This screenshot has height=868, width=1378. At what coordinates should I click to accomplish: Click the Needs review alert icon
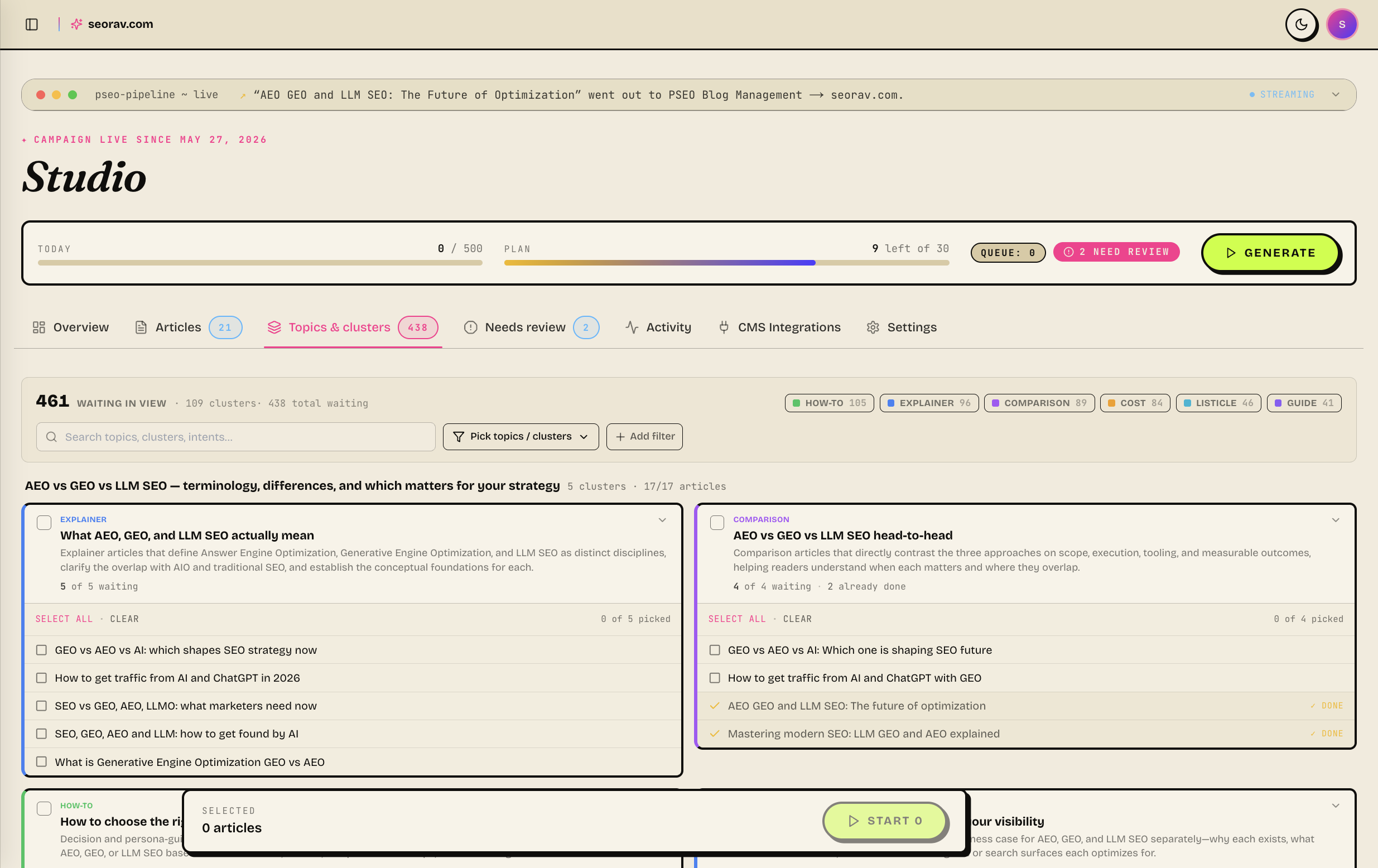[x=470, y=327]
